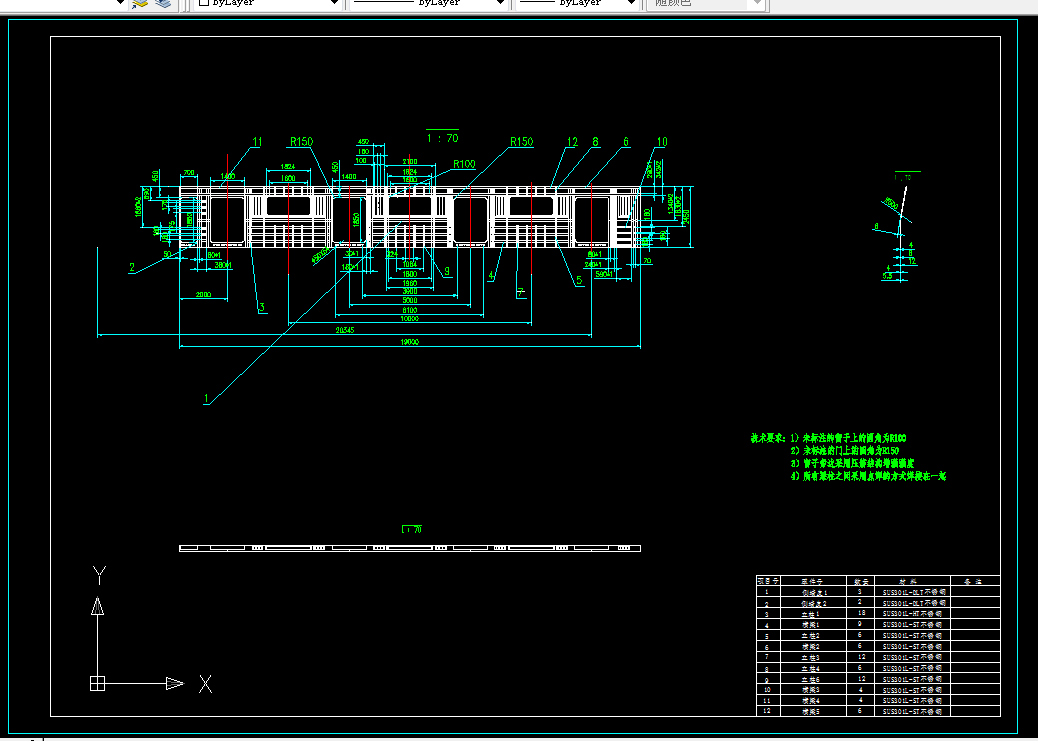Select the dimension text 8100
This screenshot has height=741, width=1038.
tap(410, 310)
